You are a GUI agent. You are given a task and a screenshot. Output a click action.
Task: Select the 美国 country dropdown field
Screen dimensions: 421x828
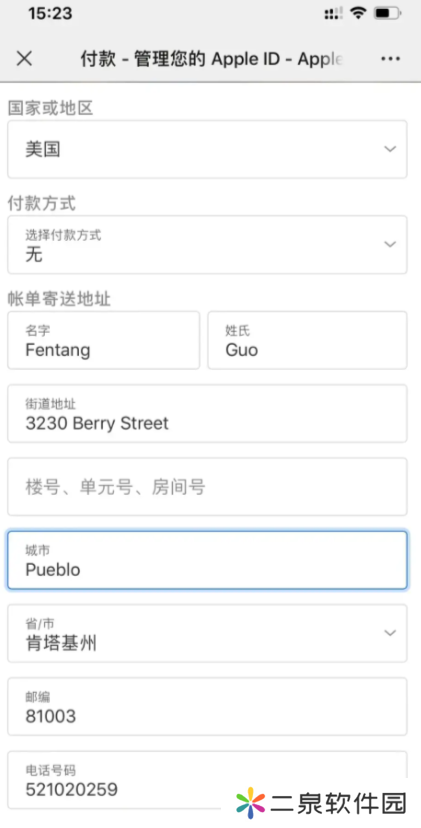pos(207,149)
